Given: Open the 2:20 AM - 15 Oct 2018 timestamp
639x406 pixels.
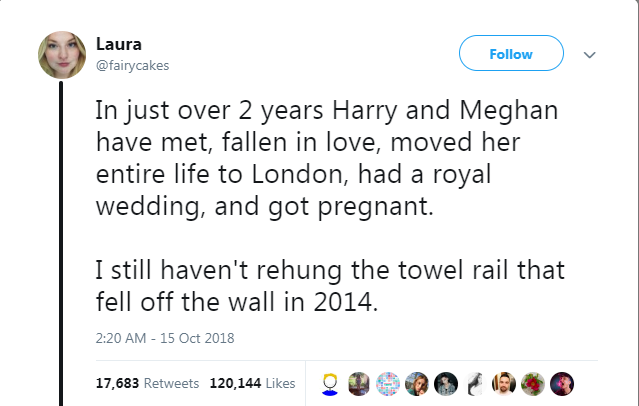Looking at the screenshot, I should [x=164, y=338].
